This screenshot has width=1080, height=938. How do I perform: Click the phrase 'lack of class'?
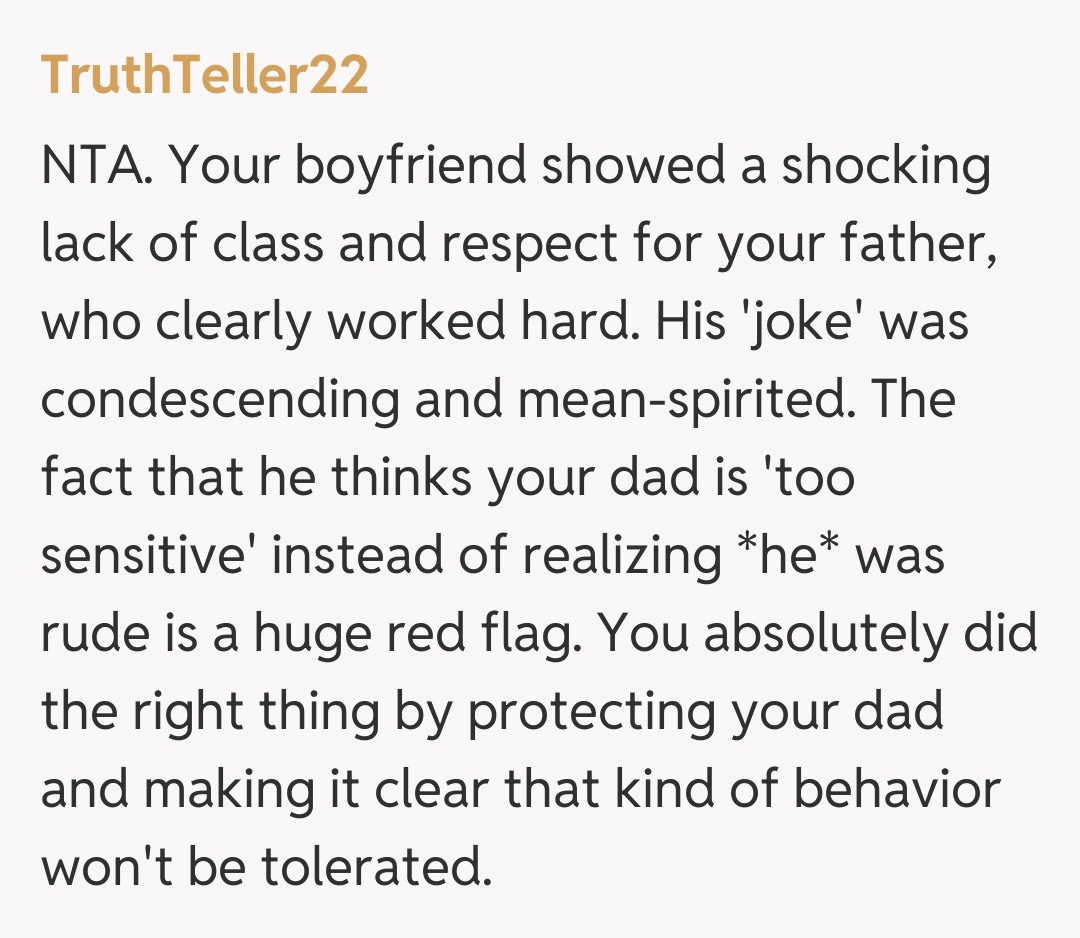click(182, 244)
